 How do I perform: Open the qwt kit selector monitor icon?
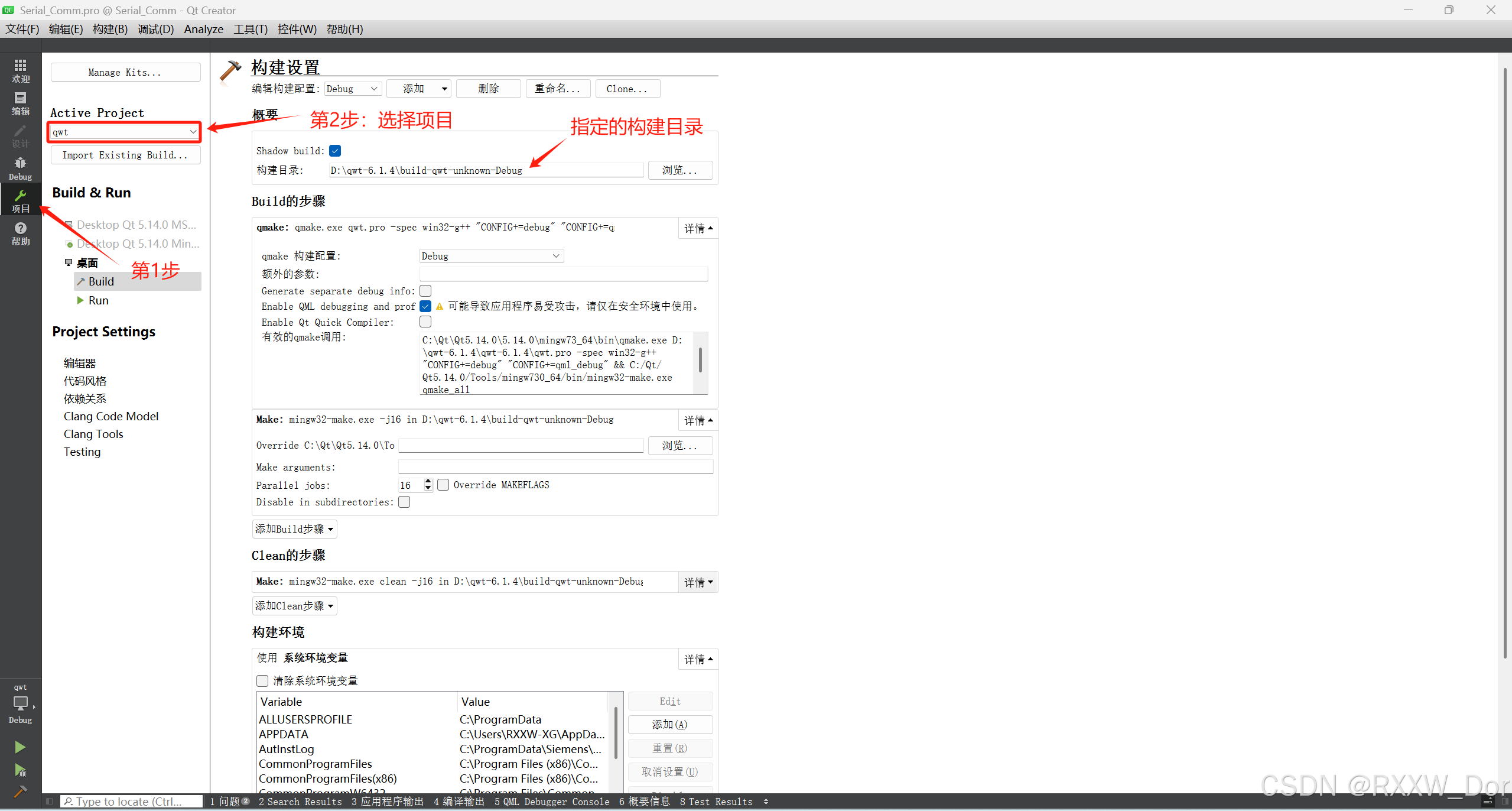(20, 703)
